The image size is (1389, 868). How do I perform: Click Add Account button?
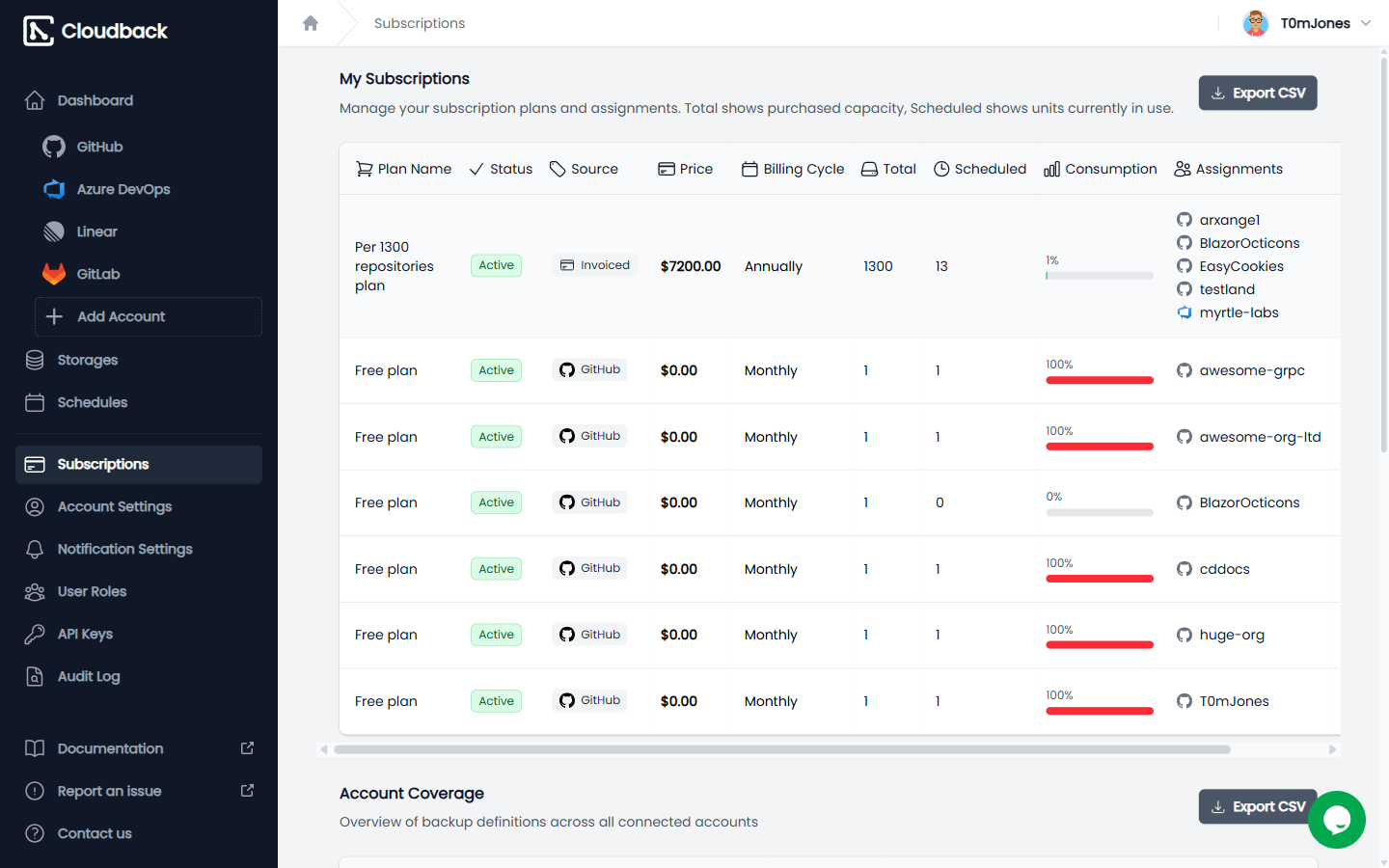pos(149,316)
